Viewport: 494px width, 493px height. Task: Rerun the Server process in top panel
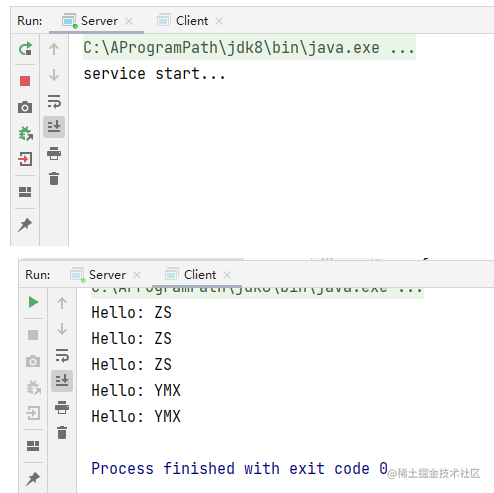[25, 49]
